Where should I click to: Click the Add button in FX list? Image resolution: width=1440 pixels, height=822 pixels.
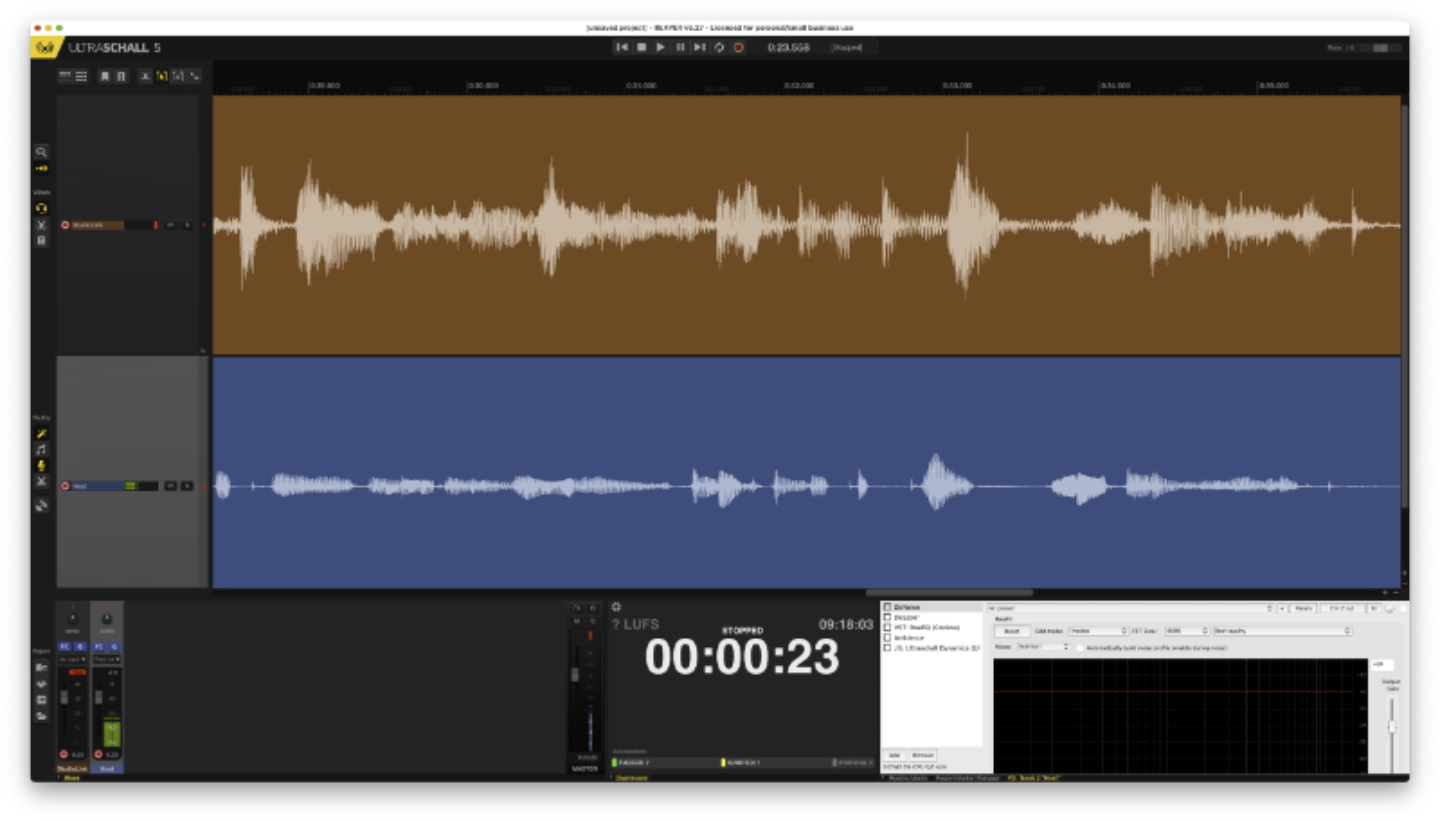pyautogui.click(x=895, y=755)
